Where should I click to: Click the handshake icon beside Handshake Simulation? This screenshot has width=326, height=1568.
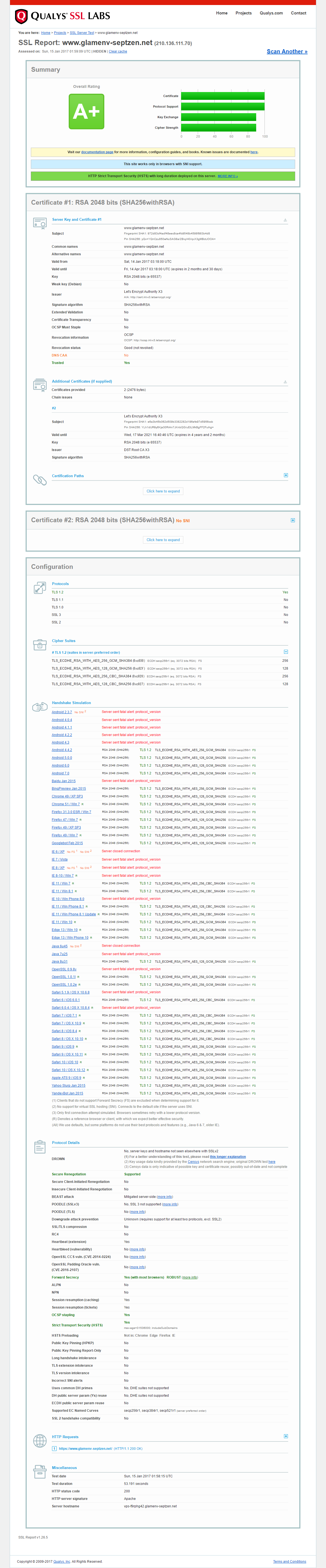pyautogui.click(x=39, y=706)
